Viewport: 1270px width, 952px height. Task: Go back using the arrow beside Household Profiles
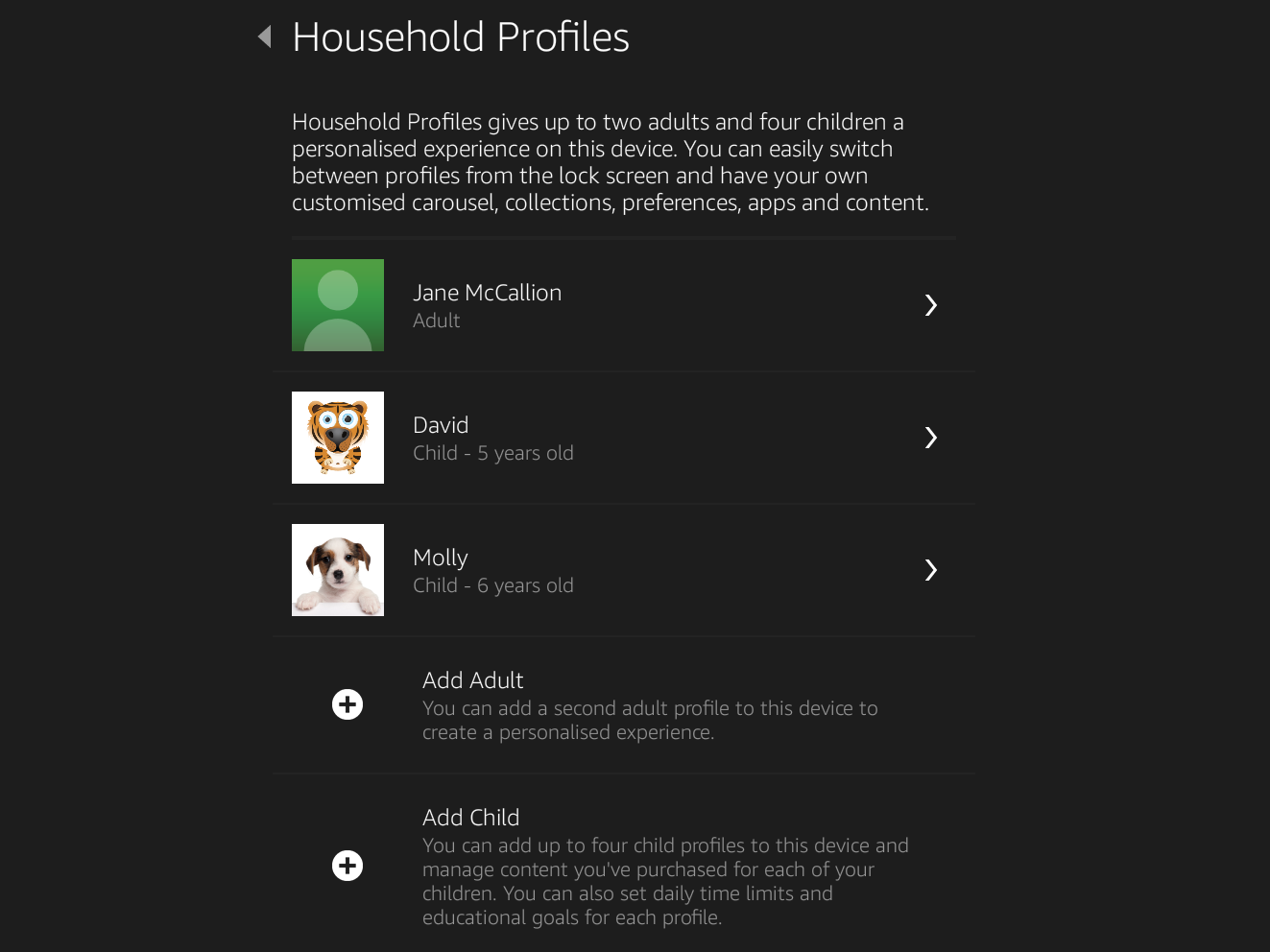[x=265, y=37]
